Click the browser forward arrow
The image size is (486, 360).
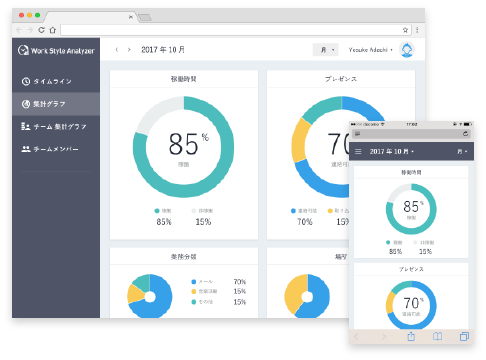[x=30, y=30]
